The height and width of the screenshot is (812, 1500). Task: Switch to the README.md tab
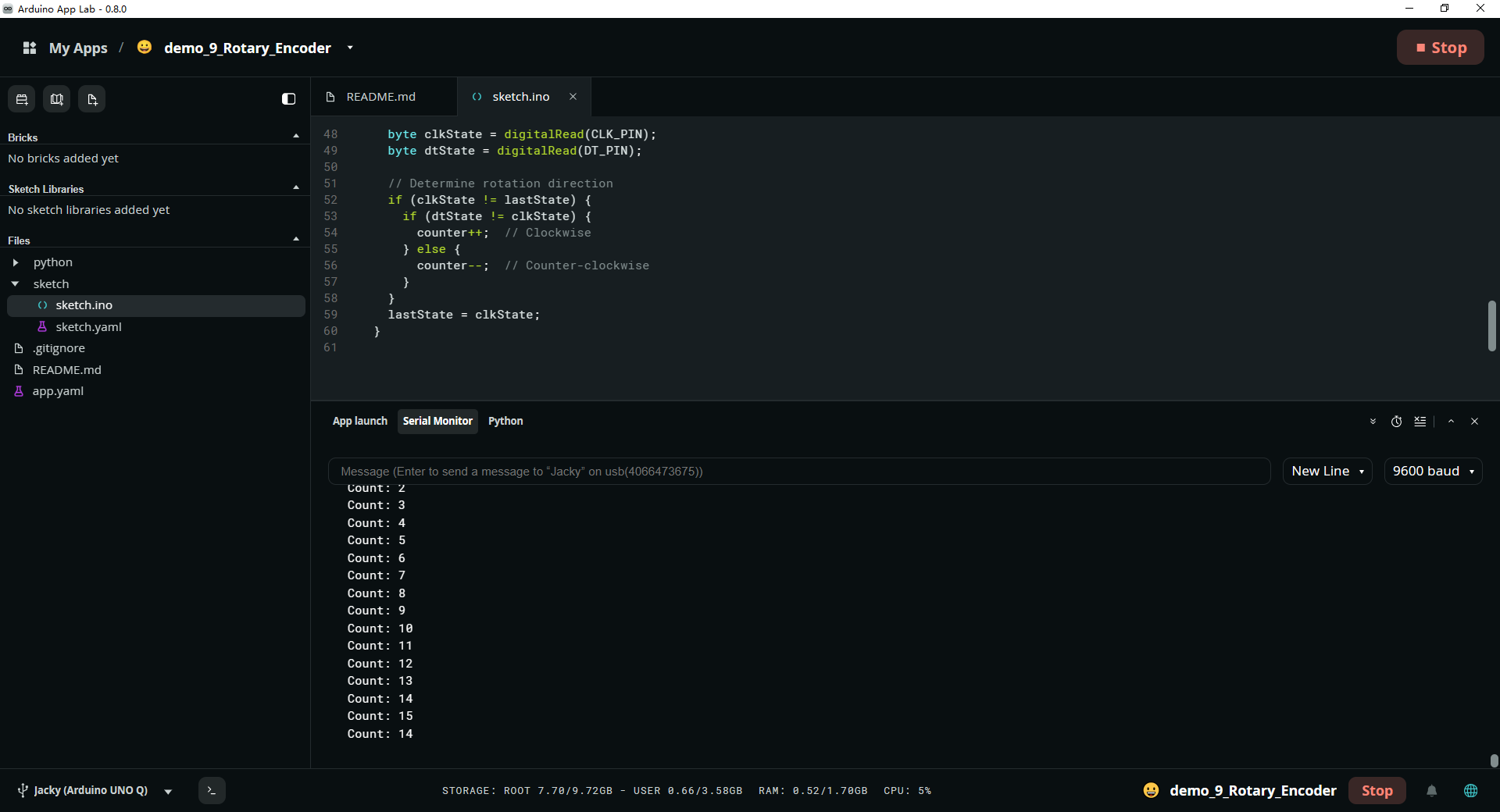pyautogui.click(x=381, y=97)
